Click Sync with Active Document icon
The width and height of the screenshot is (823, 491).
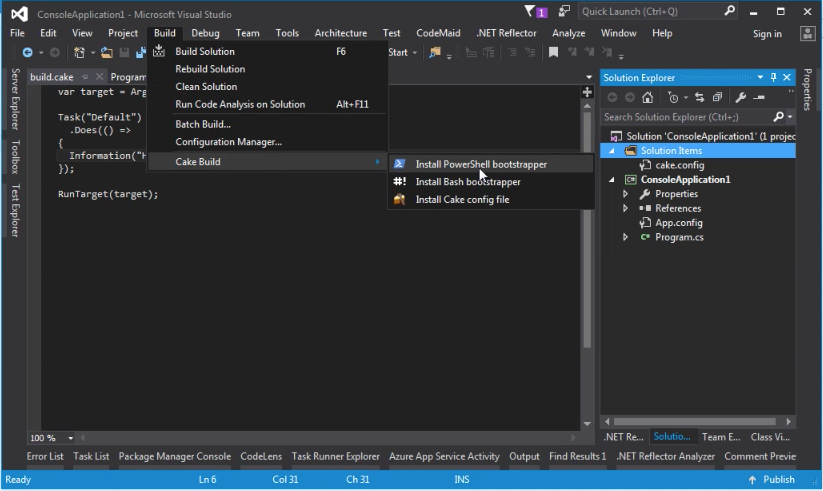pyautogui.click(x=699, y=97)
